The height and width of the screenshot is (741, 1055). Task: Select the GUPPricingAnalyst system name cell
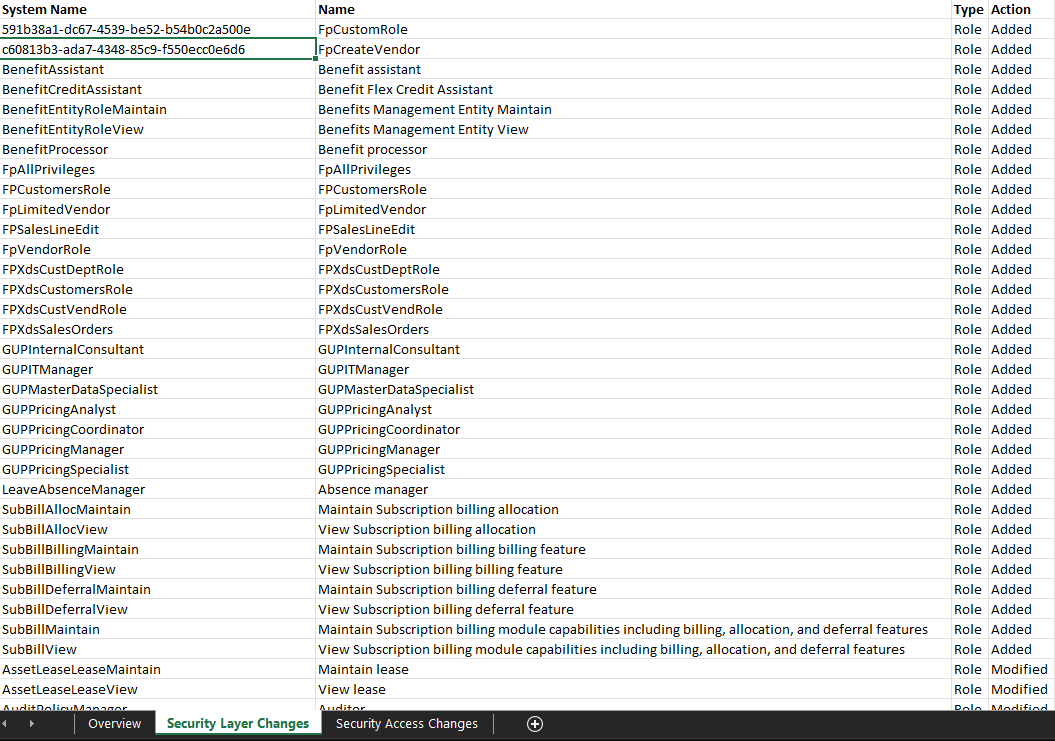[157, 409]
